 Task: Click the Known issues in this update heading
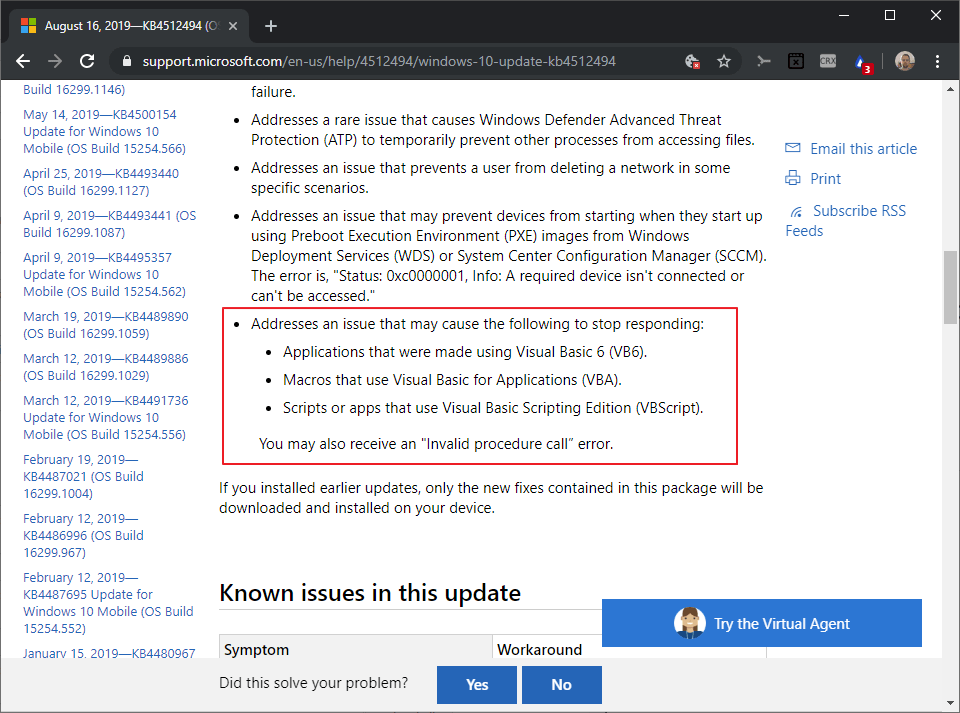[370, 593]
